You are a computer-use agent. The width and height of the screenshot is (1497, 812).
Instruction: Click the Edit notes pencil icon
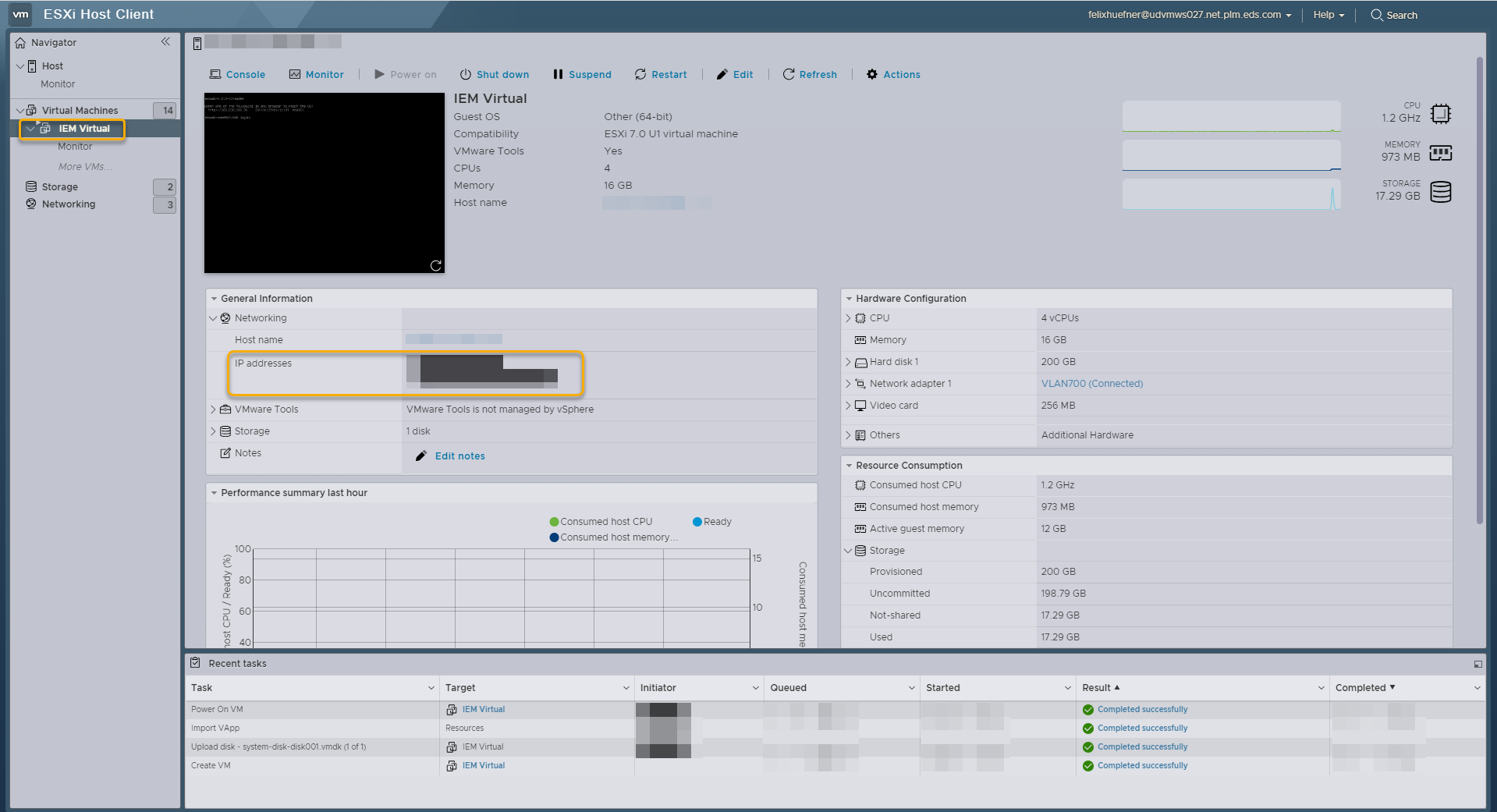[x=421, y=456]
